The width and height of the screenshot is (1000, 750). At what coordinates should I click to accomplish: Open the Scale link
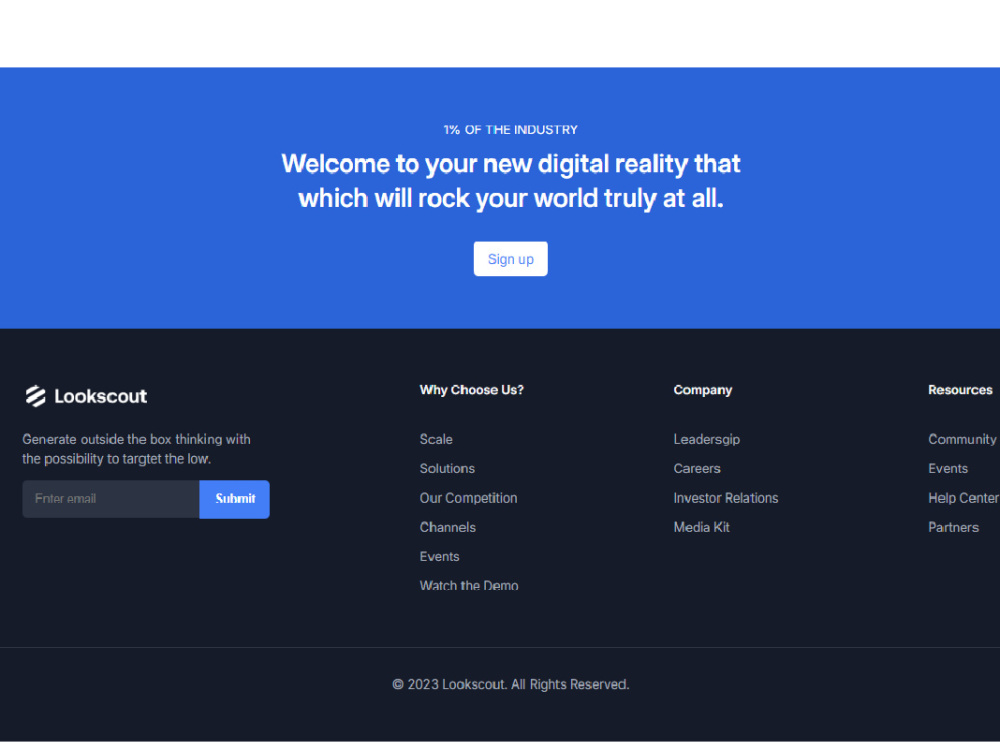point(436,439)
